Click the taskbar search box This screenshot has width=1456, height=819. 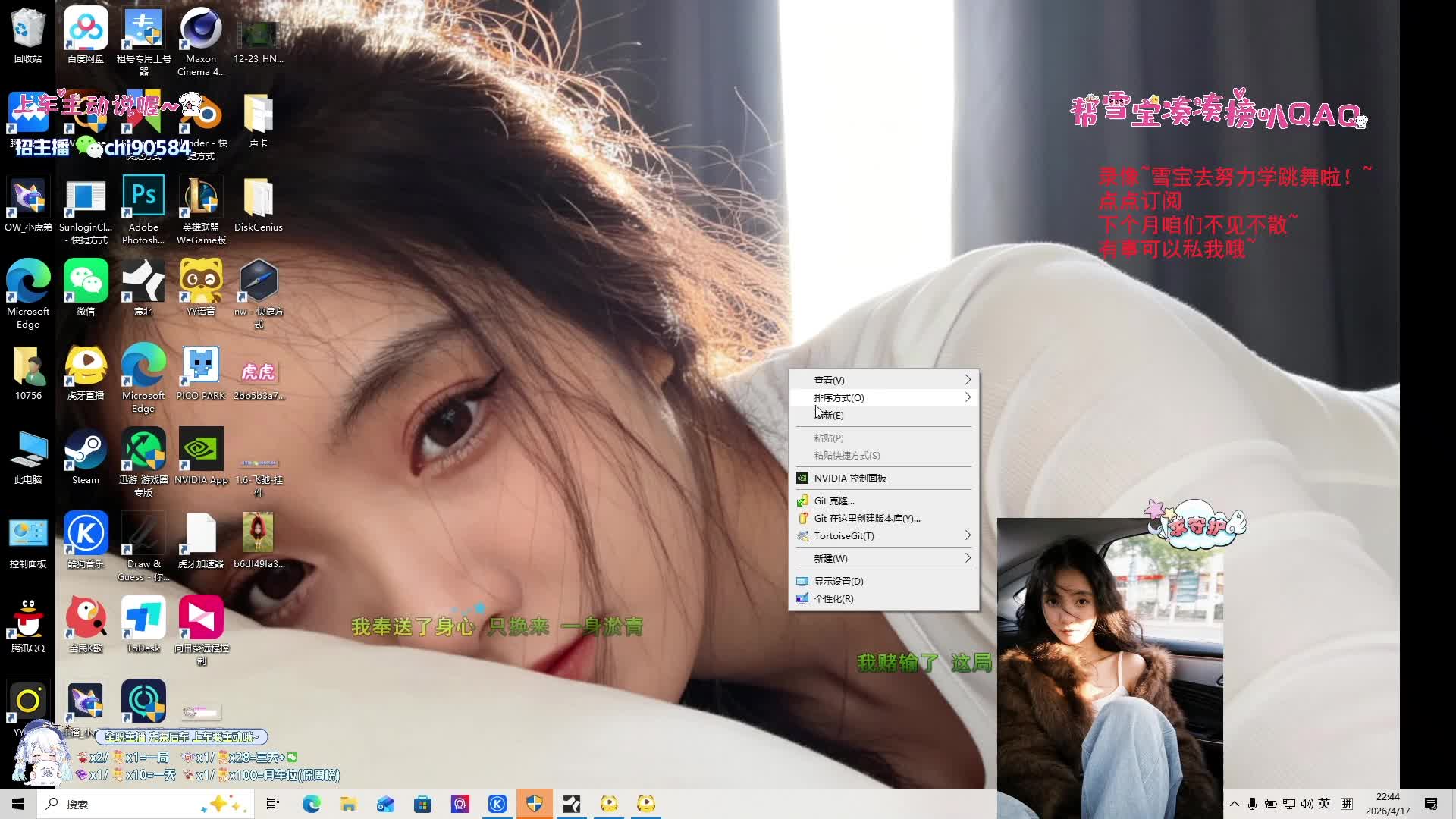point(121,804)
